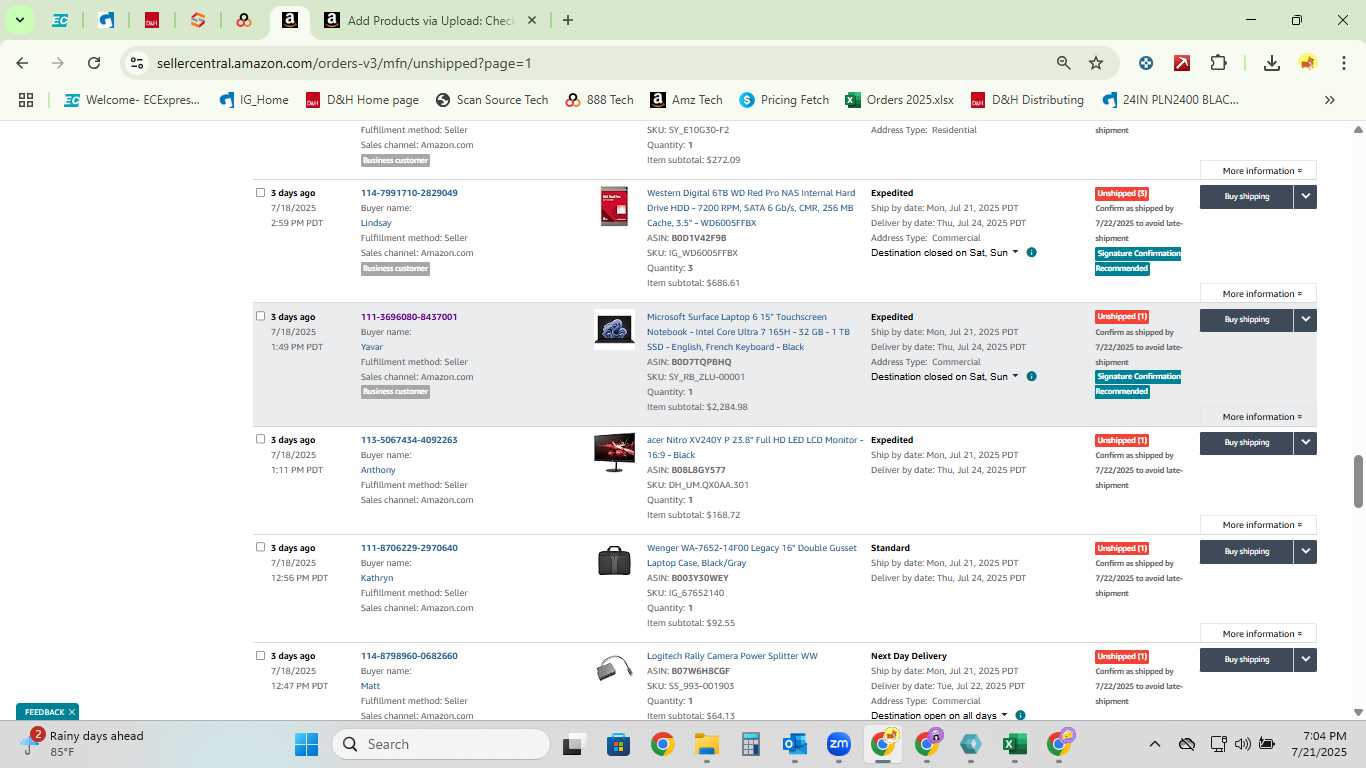The image size is (1366, 768).
Task: Open the D&H Home page bookmark
Action: point(362,100)
